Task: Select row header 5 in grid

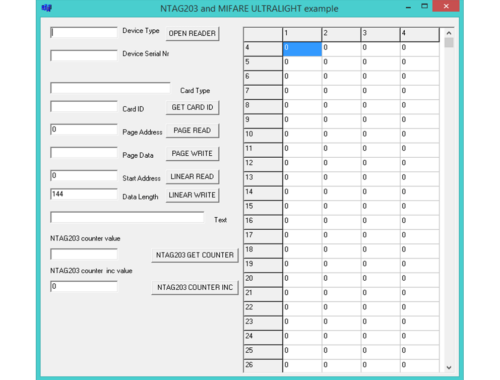Action: click(x=263, y=63)
